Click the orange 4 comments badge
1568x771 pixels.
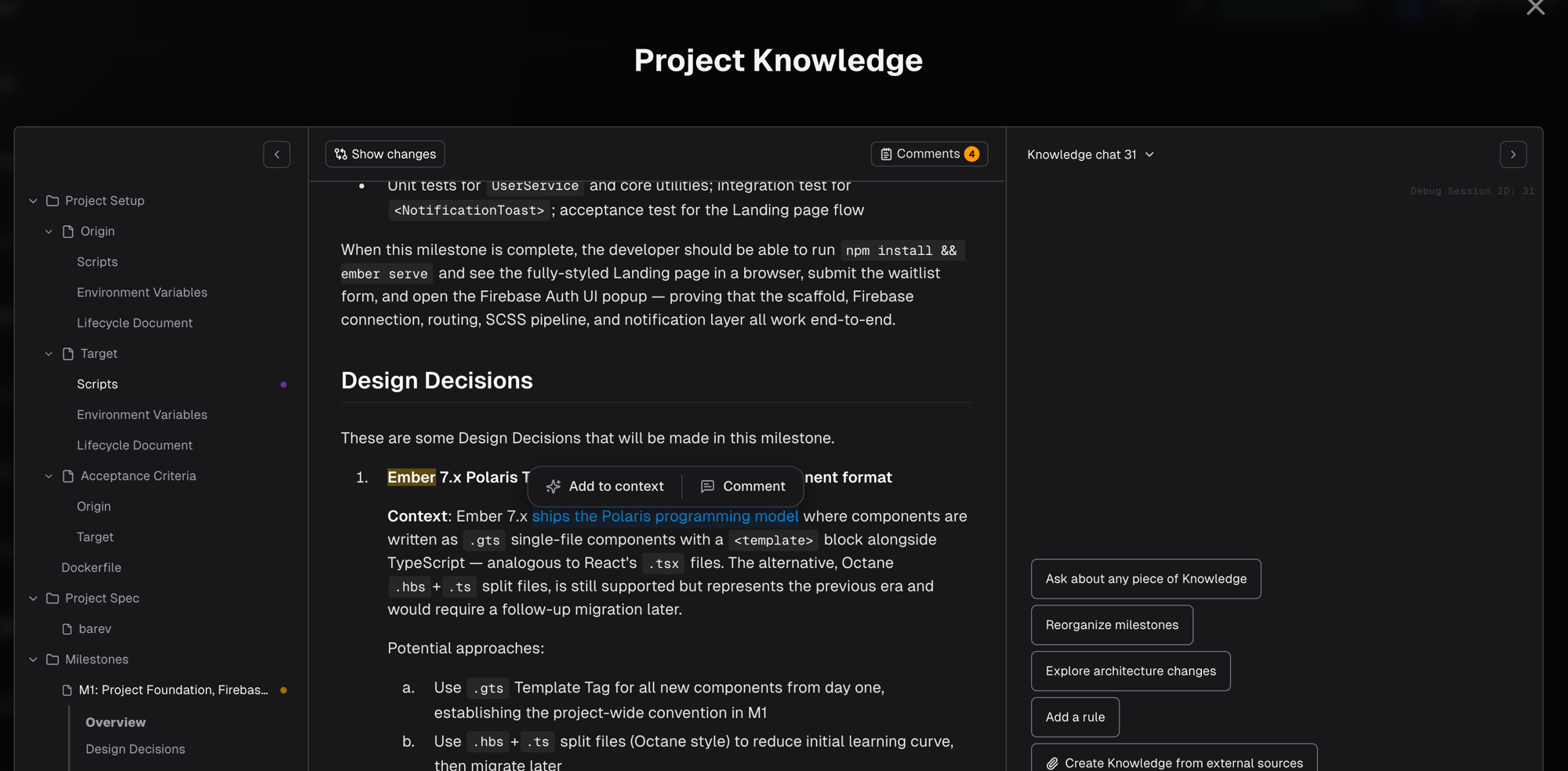click(x=971, y=154)
